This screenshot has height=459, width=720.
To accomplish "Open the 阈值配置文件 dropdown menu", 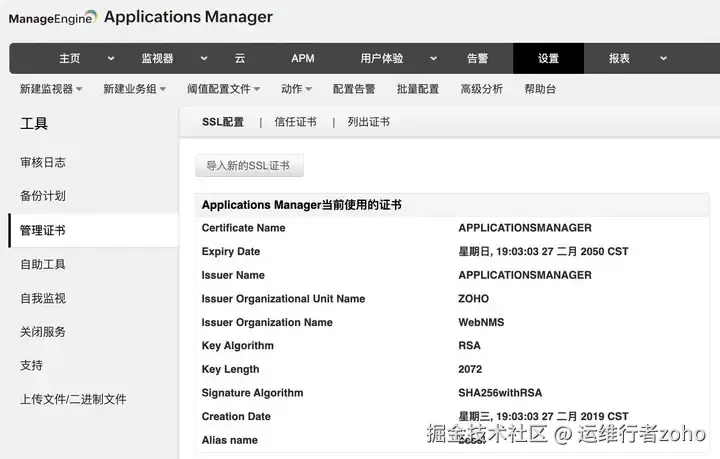I will [224, 89].
